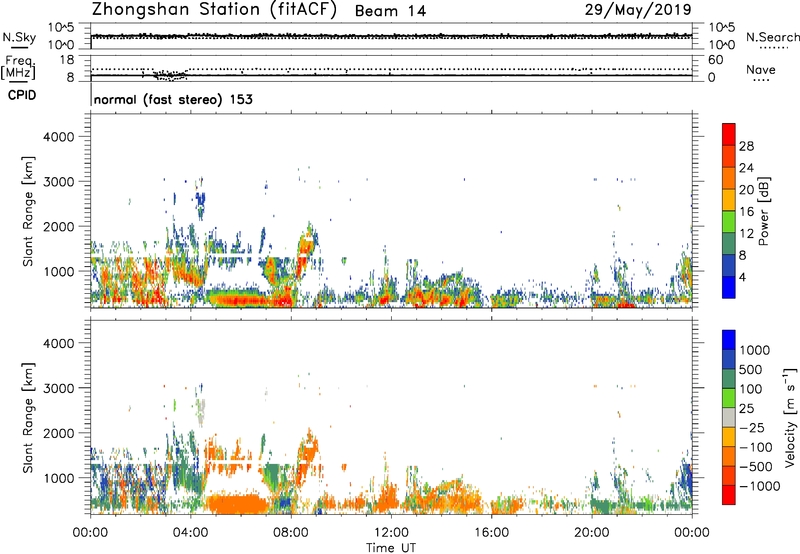Pick teal Velocity segment between 100 and 500

click(x=729, y=379)
